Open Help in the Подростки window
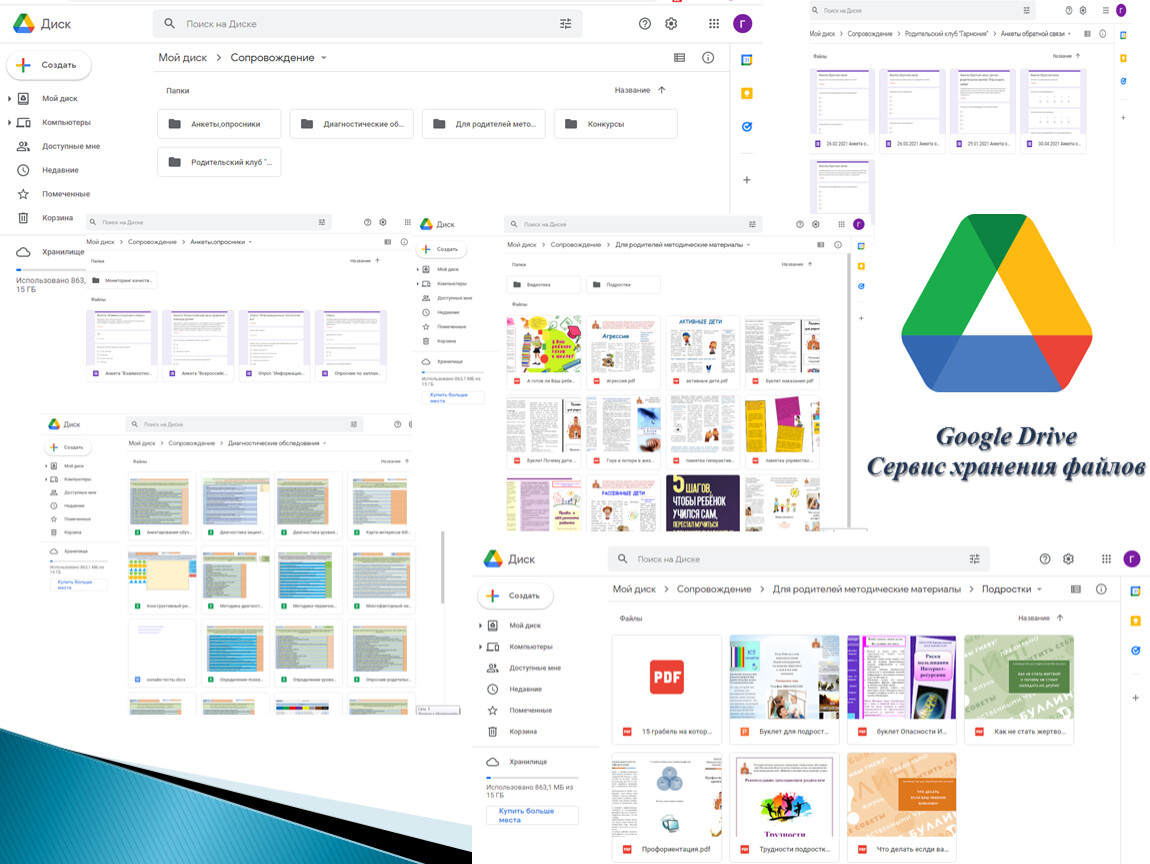 point(1045,559)
